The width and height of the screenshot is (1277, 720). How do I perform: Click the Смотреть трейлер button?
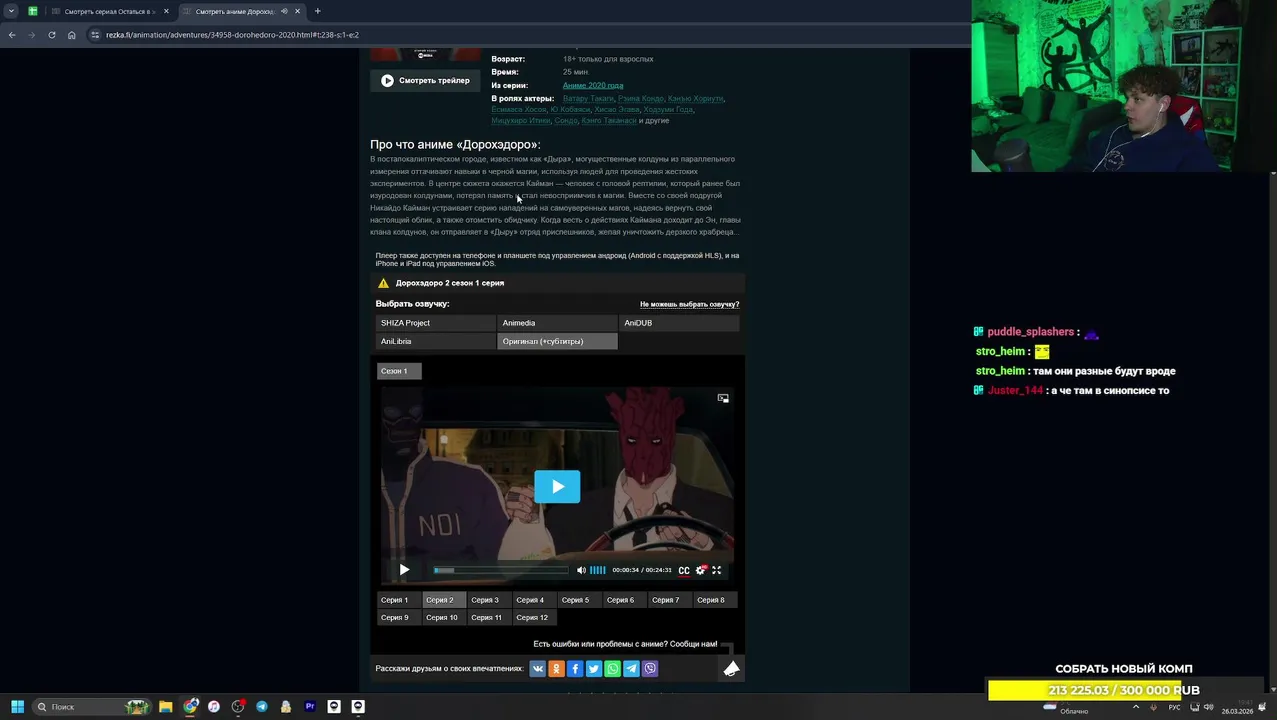[x=425, y=81]
